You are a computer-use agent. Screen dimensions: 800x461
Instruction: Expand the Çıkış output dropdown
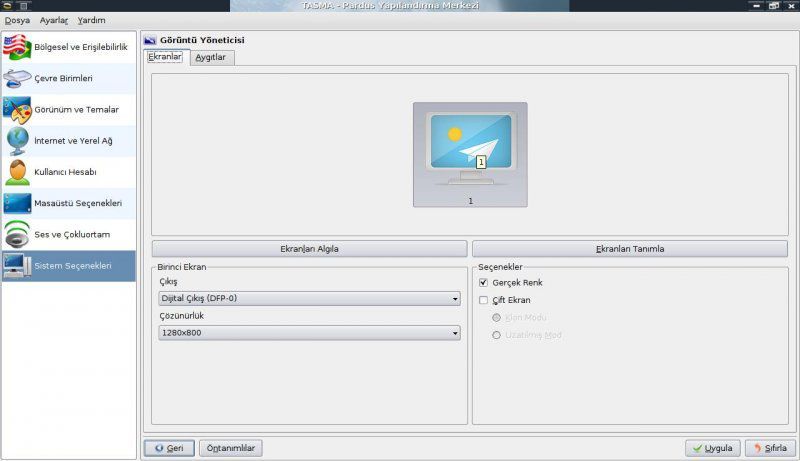[309, 298]
